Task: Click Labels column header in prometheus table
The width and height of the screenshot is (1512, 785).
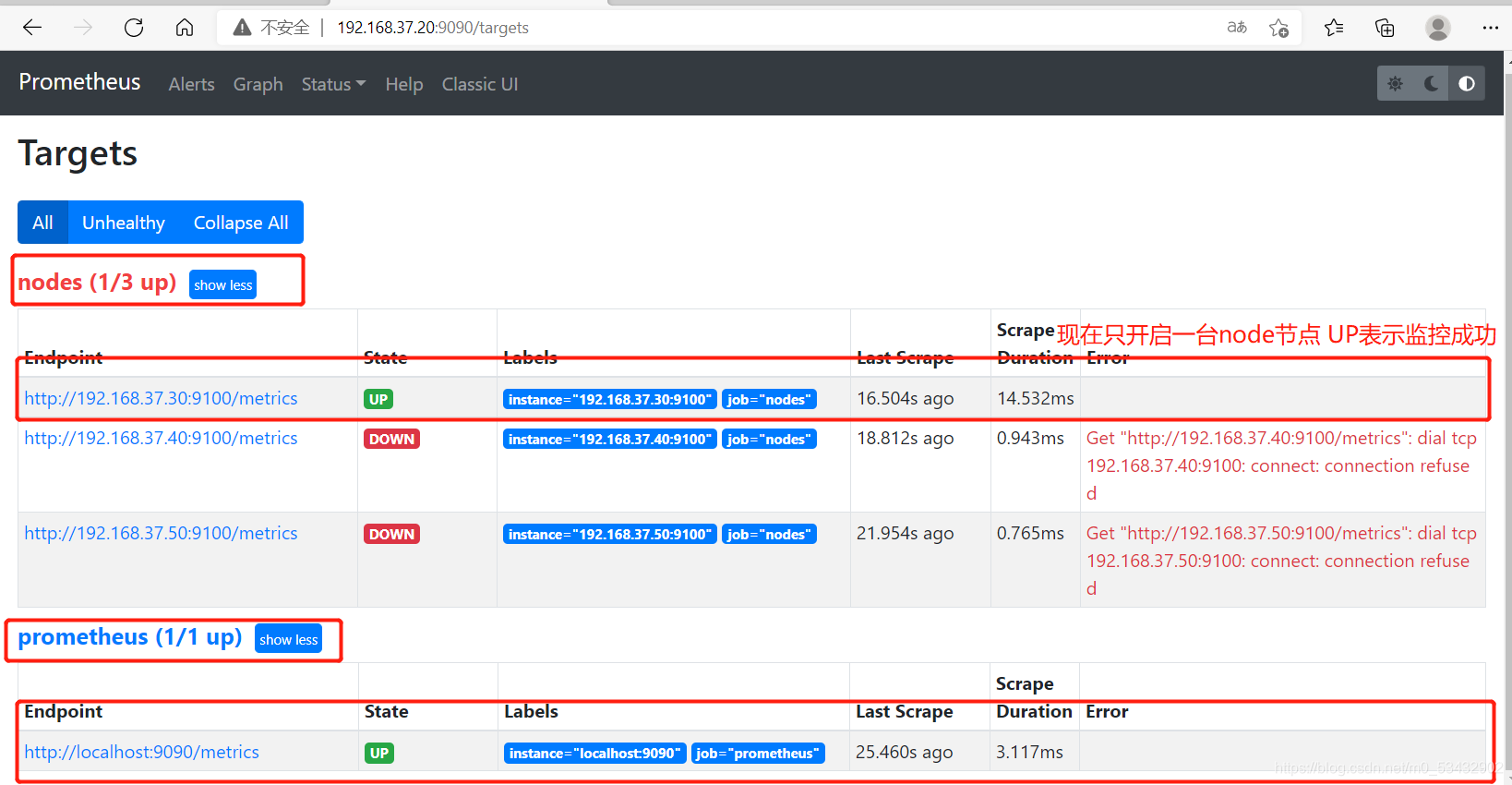Action: [531, 711]
